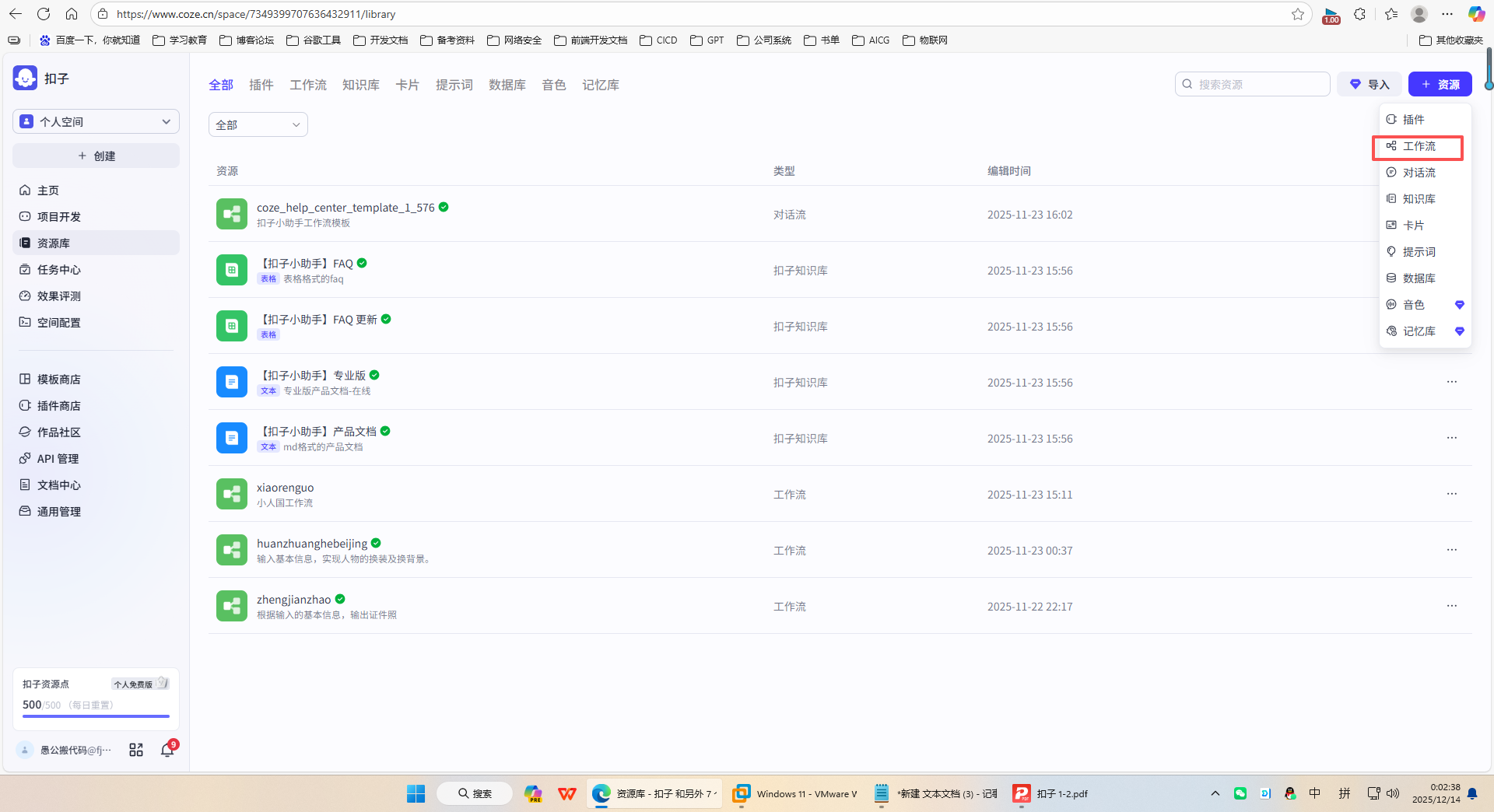This screenshot has height=812, width=1494.
Task: Switch to the 工作流 tab
Action: tap(308, 85)
